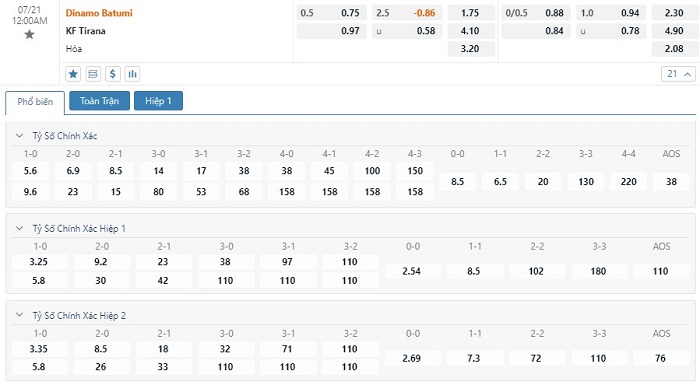Screen dimensions: 700x385
Task: Click the dollar sign odds icon
Action: (x=112, y=74)
